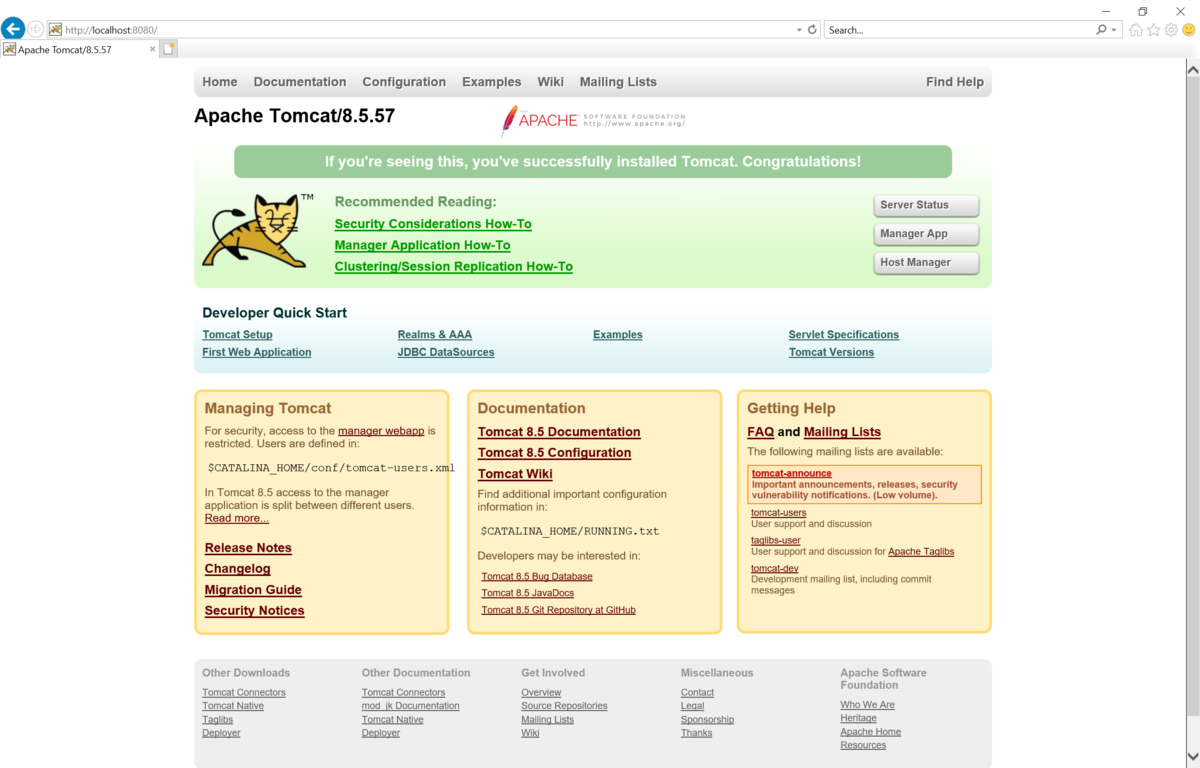Open Tomcat 8.5 Git Repository at GitHub
Image resolution: width=1200 pixels, height=768 pixels.
pyautogui.click(x=558, y=610)
